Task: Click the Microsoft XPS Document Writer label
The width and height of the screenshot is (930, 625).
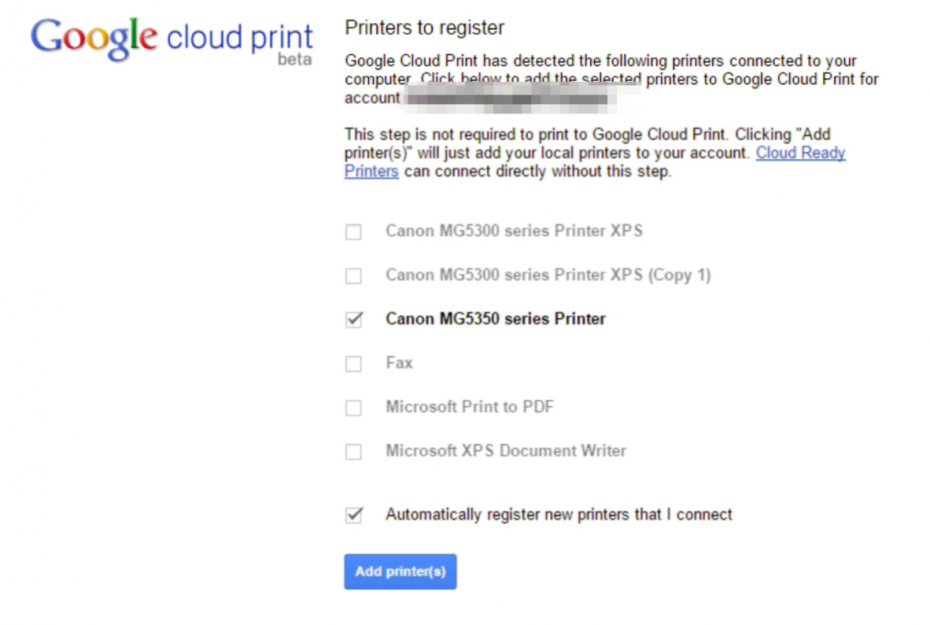Action: pos(504,451)
